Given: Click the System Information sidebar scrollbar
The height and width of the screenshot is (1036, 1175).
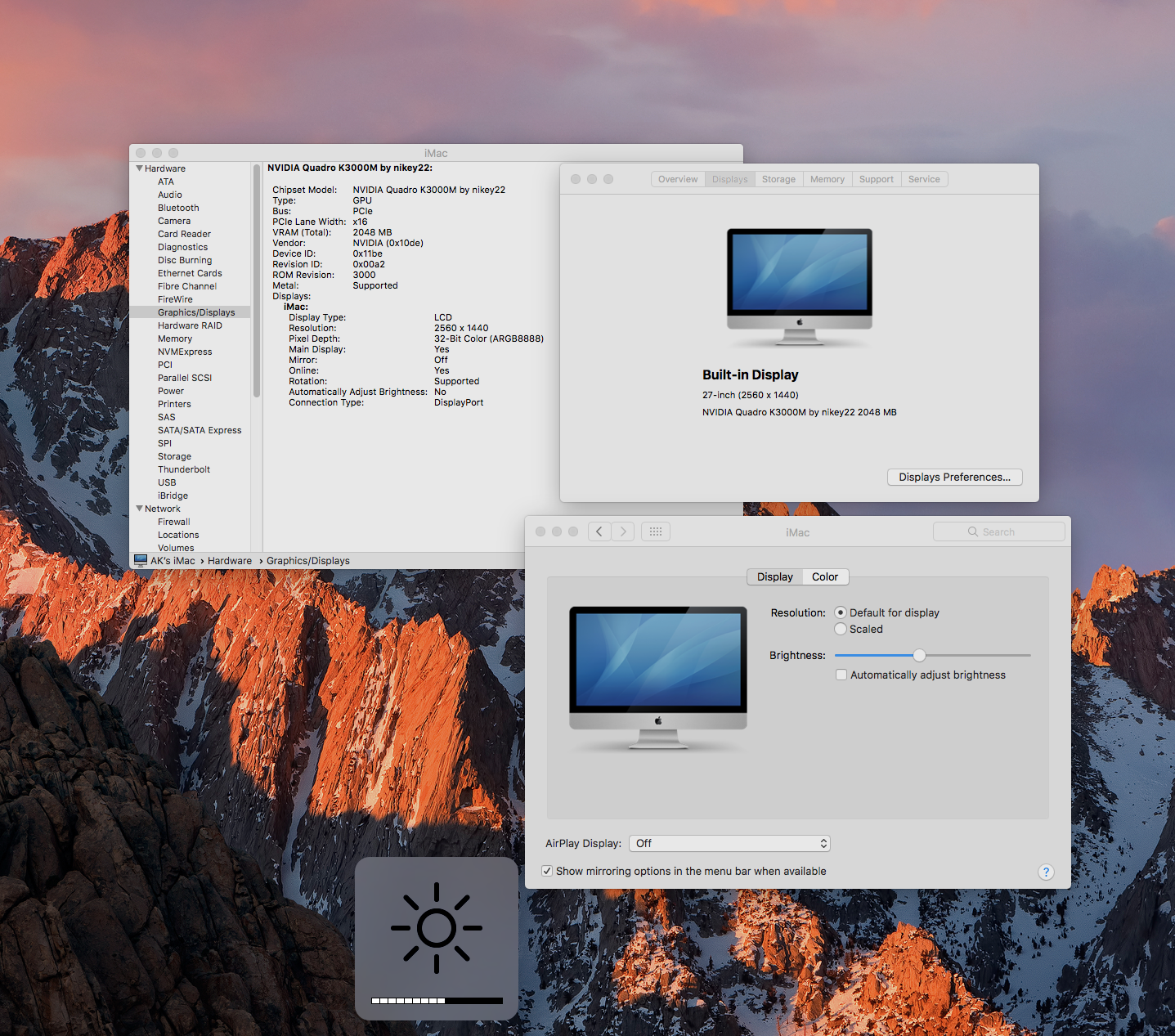Looking at the screenshot, I should [x=257, y=280].
